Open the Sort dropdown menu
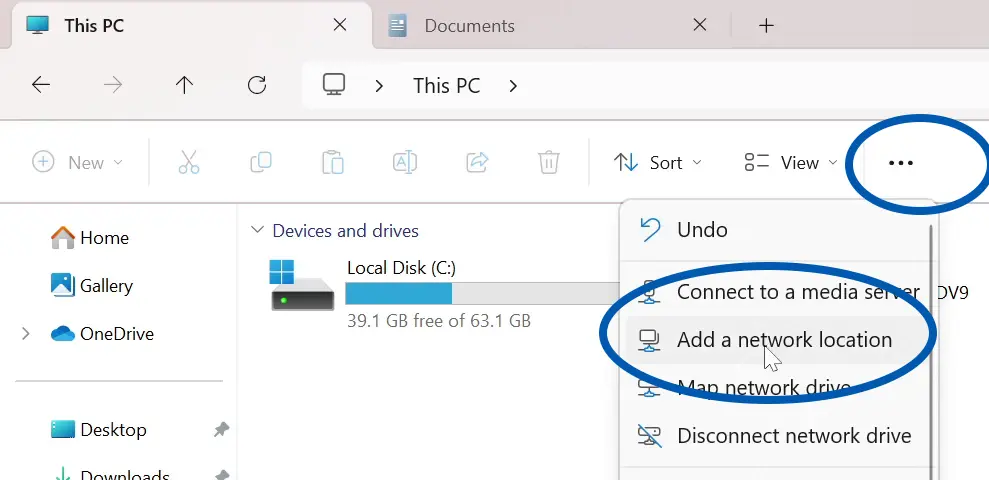This screenshot has width=989, height=480. click(657, 163)
